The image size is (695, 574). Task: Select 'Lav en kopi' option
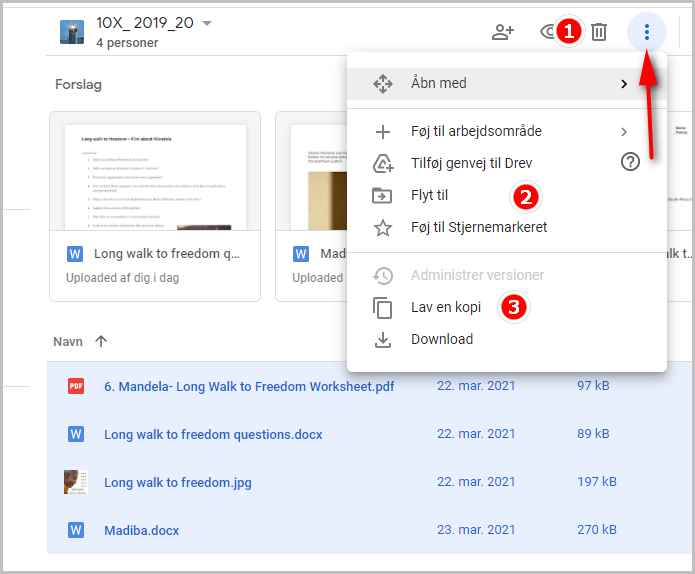click(507, 307)
